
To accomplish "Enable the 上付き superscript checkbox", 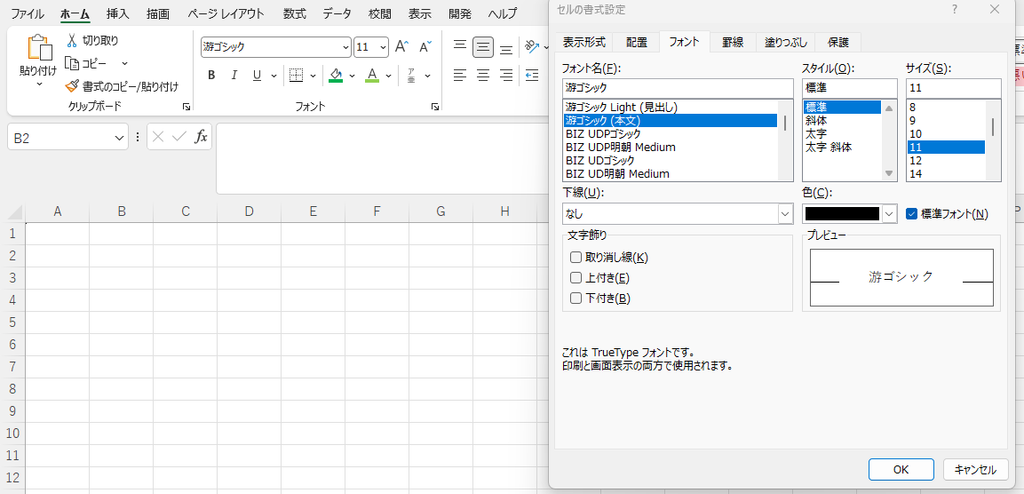I will click(x=575, y=278).
